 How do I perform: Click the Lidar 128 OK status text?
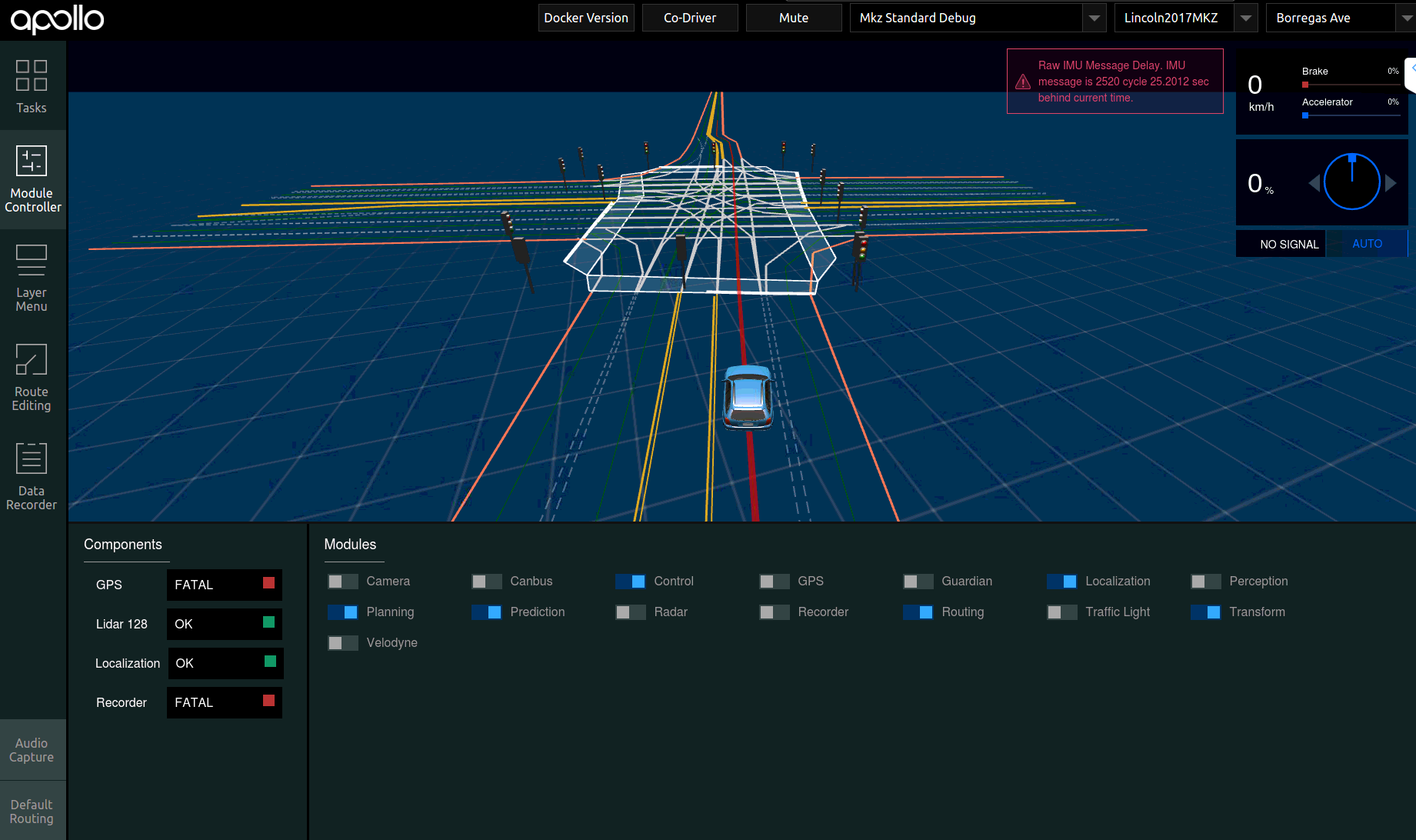tap(184, 625)
